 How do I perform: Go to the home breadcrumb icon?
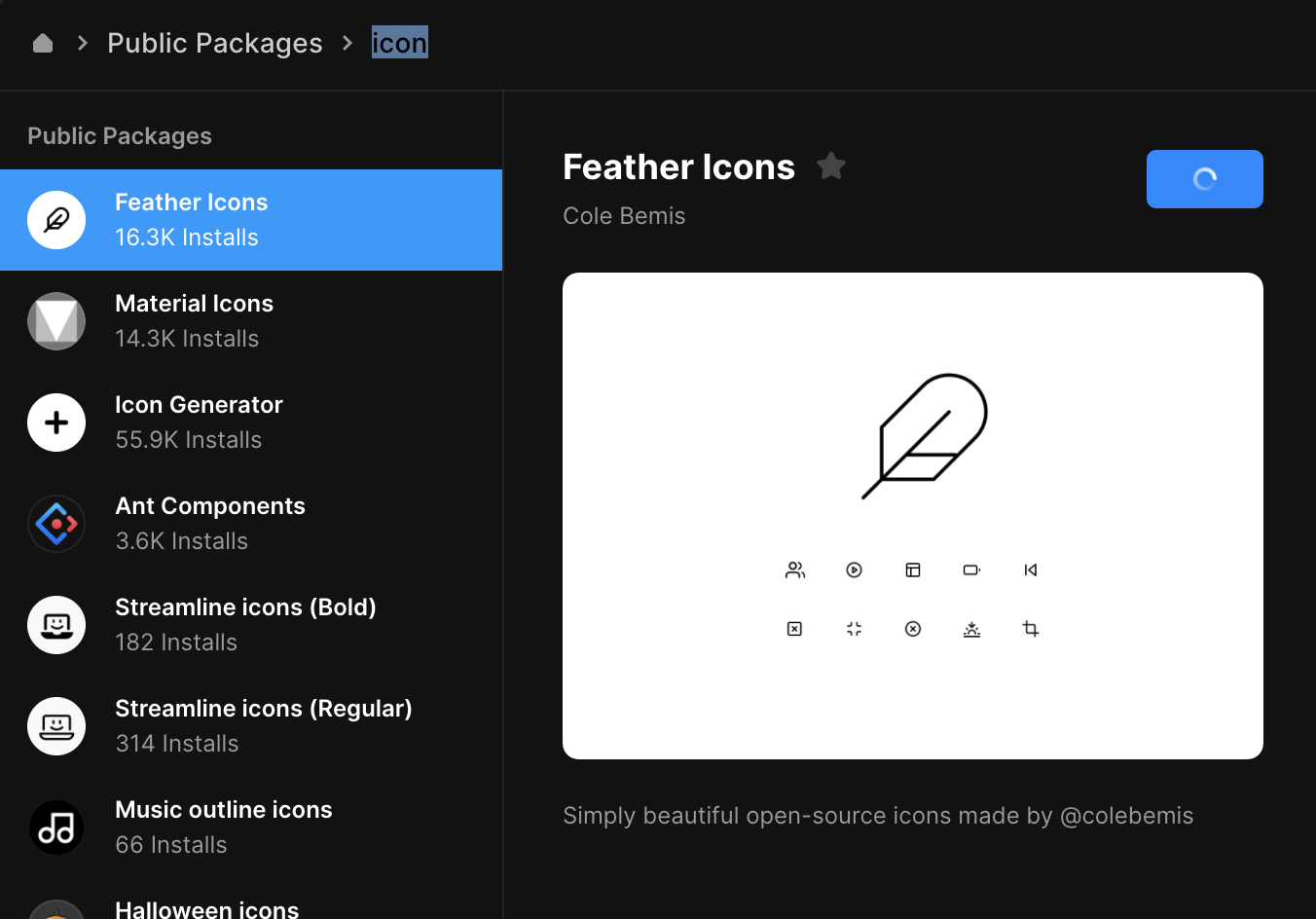click(x=43, y=43)
